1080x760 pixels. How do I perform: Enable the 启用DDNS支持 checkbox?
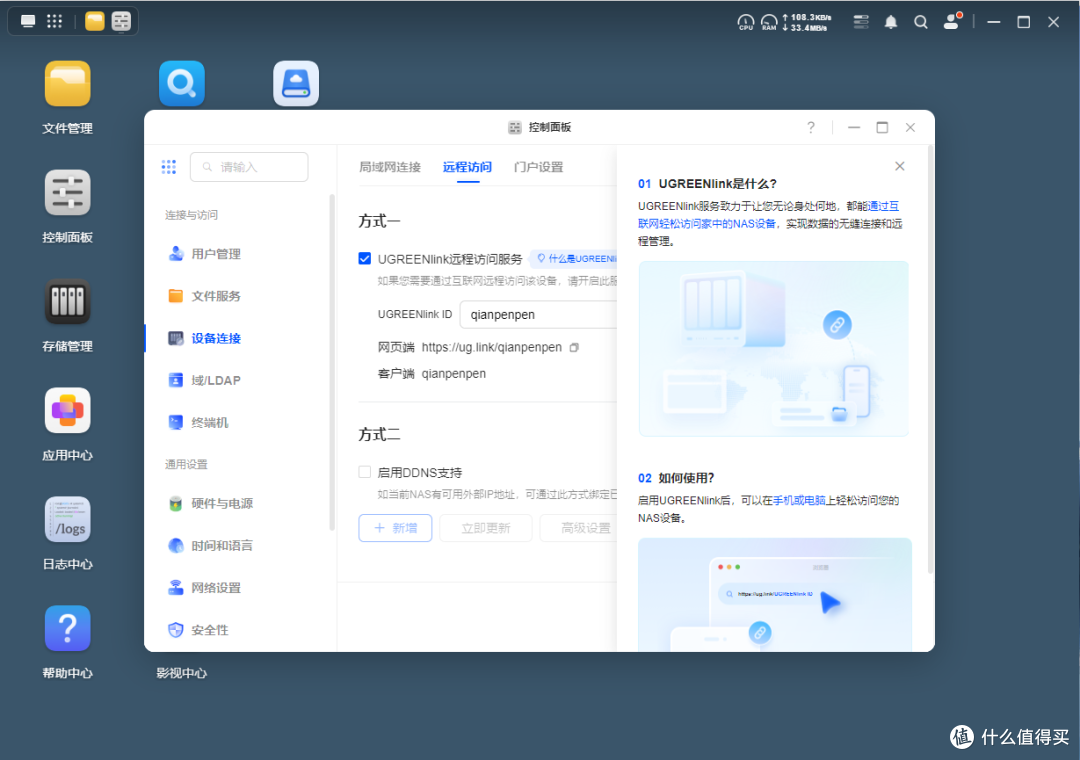(364, 472)
